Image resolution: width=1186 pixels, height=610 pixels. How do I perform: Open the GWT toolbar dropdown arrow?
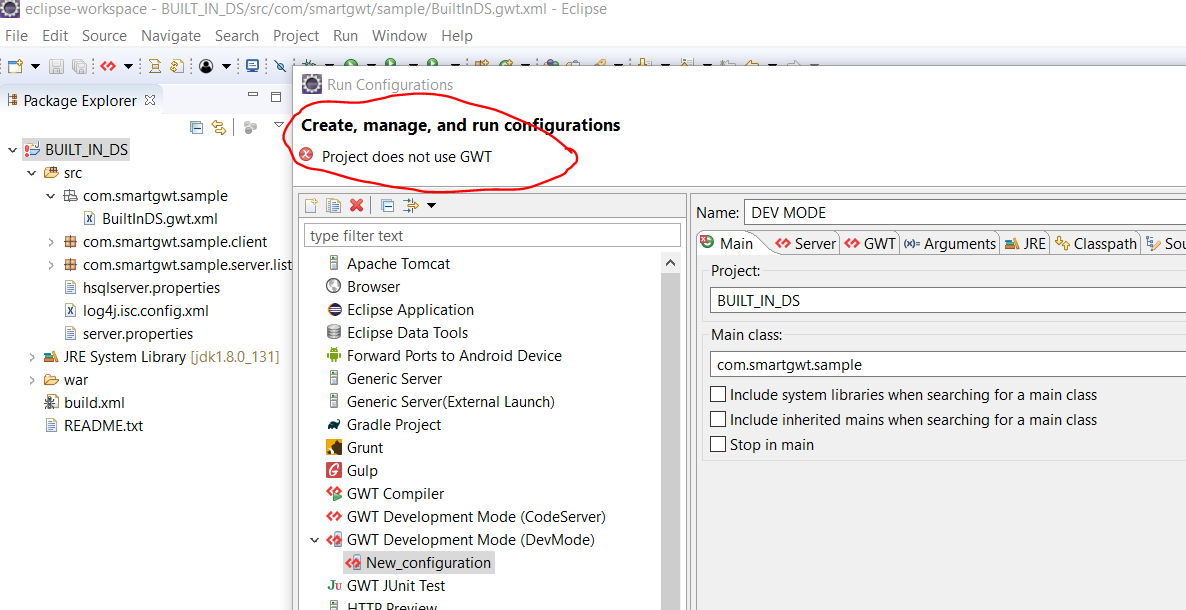tap(128, 67)
